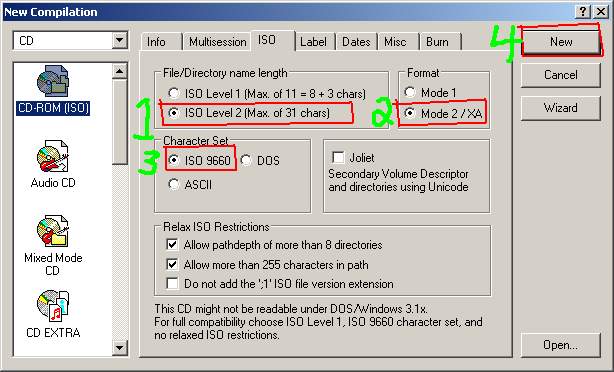Click the compilation list scroll-up arrow
Viewport: 614px width, 372px height.
(x=119, y=71)
